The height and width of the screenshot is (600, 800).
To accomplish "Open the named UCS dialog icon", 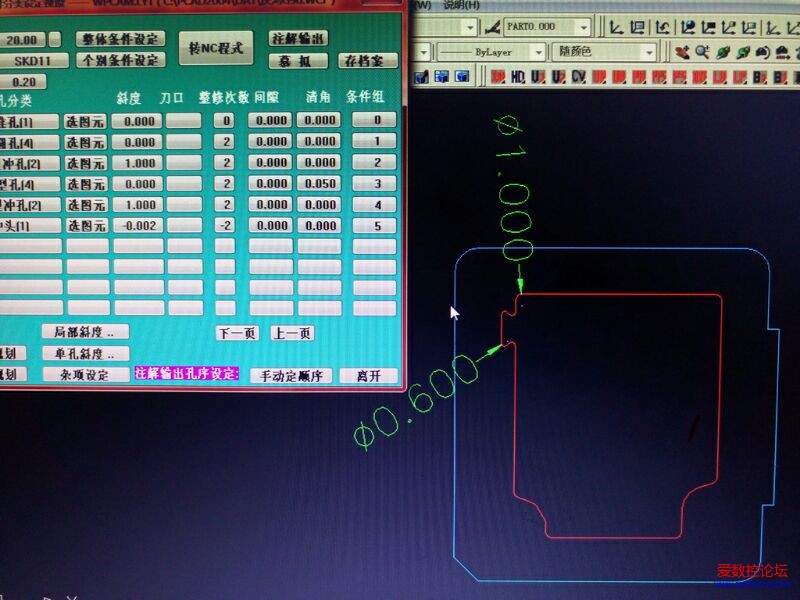I will [637, 27].
